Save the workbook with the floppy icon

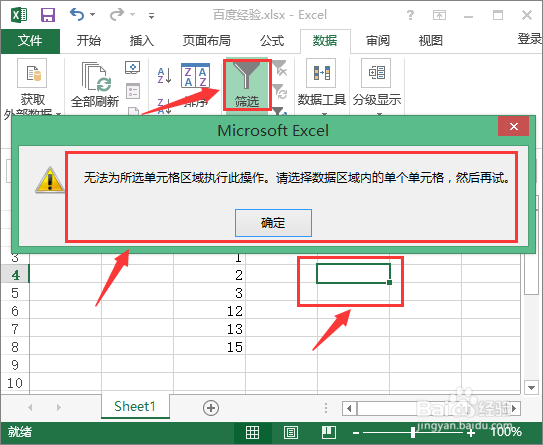tap(48, 15)
